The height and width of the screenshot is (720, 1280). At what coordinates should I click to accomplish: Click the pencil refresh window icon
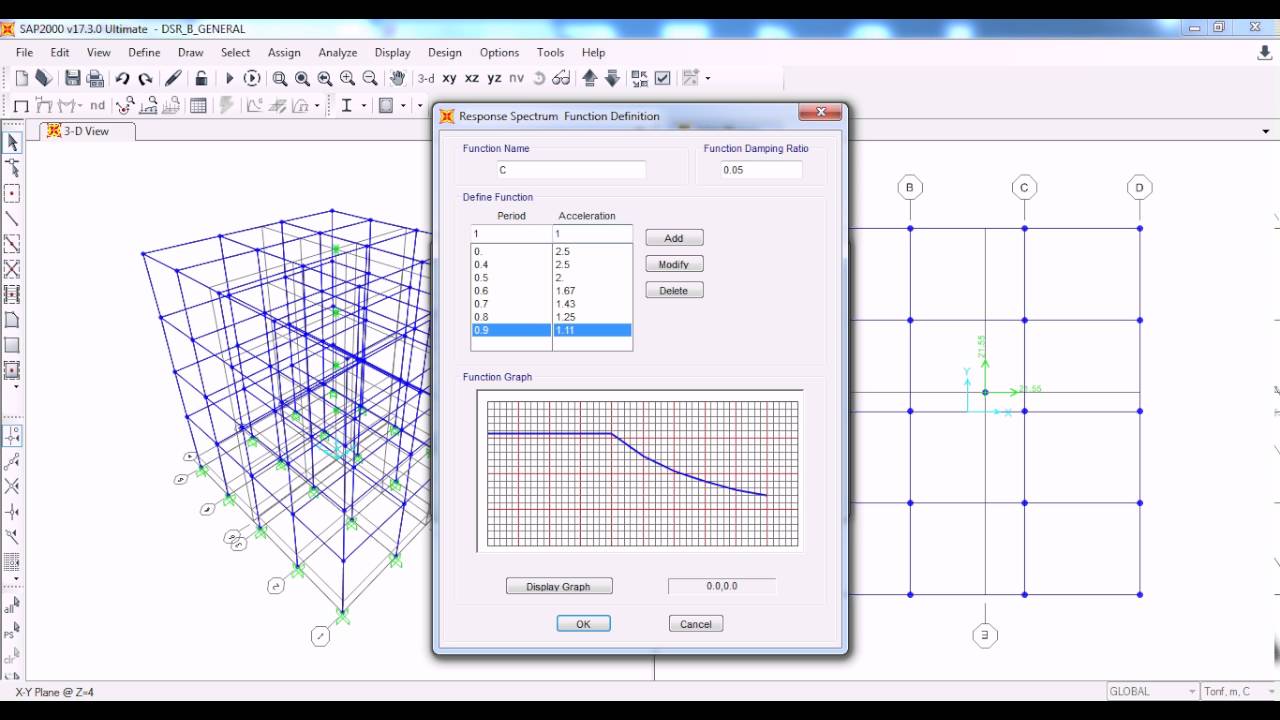[x=173, y=78]
